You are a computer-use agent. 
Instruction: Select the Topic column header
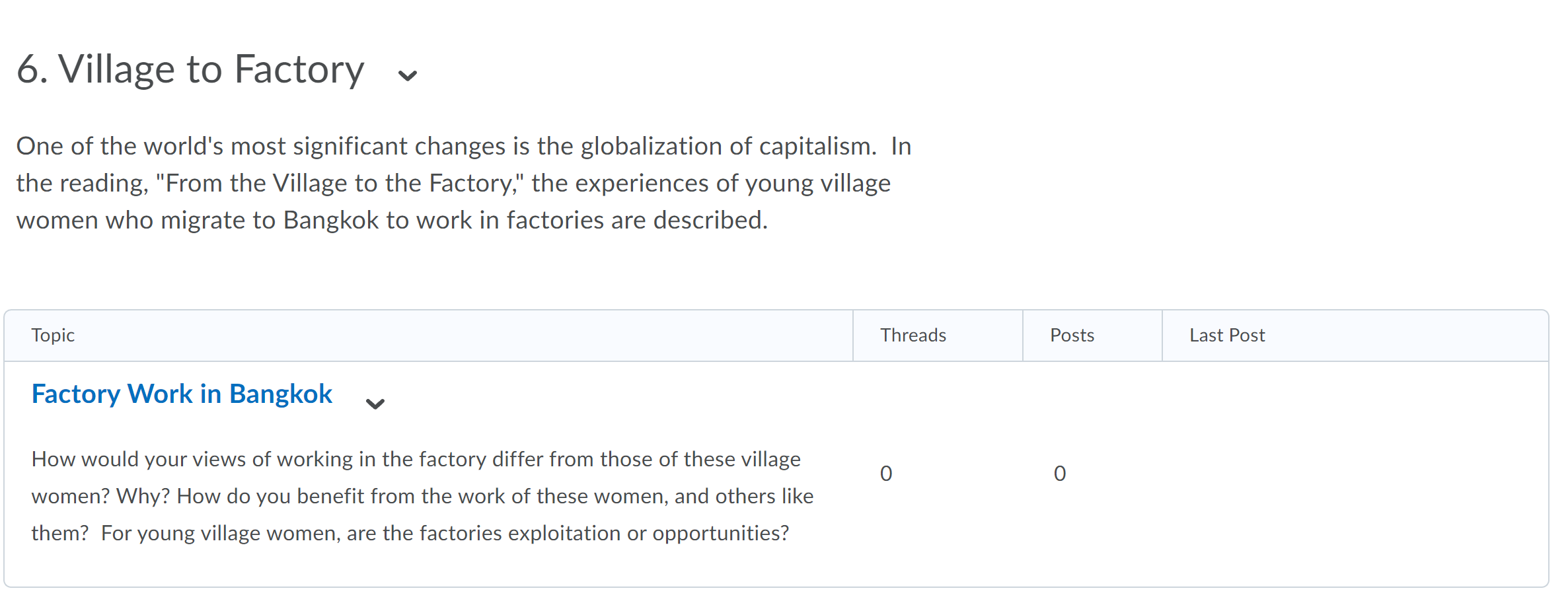pyautogui.click(x=53, y=336)
